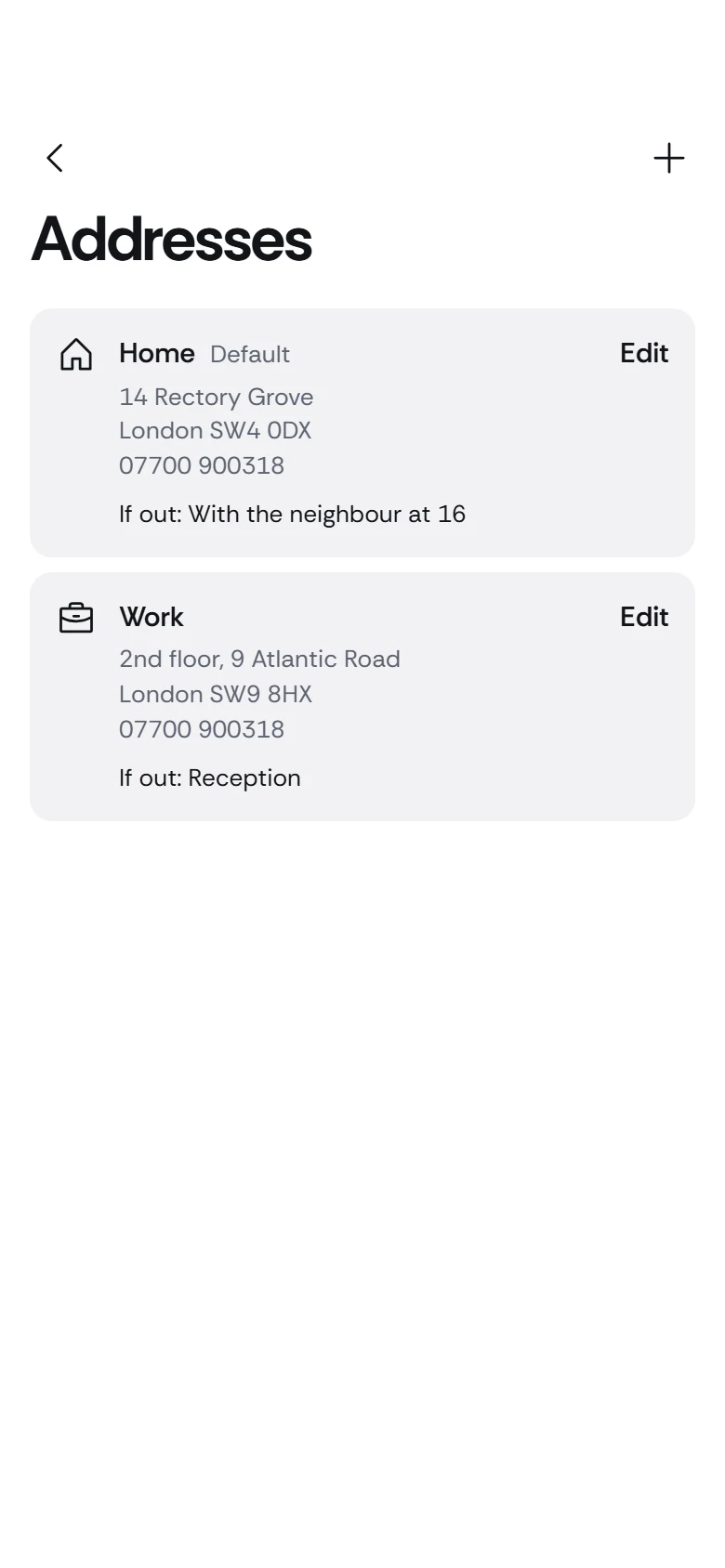Tap the house icon on Home card
The width and height of the screenshot is (725, 1568).
pos(76,354)
